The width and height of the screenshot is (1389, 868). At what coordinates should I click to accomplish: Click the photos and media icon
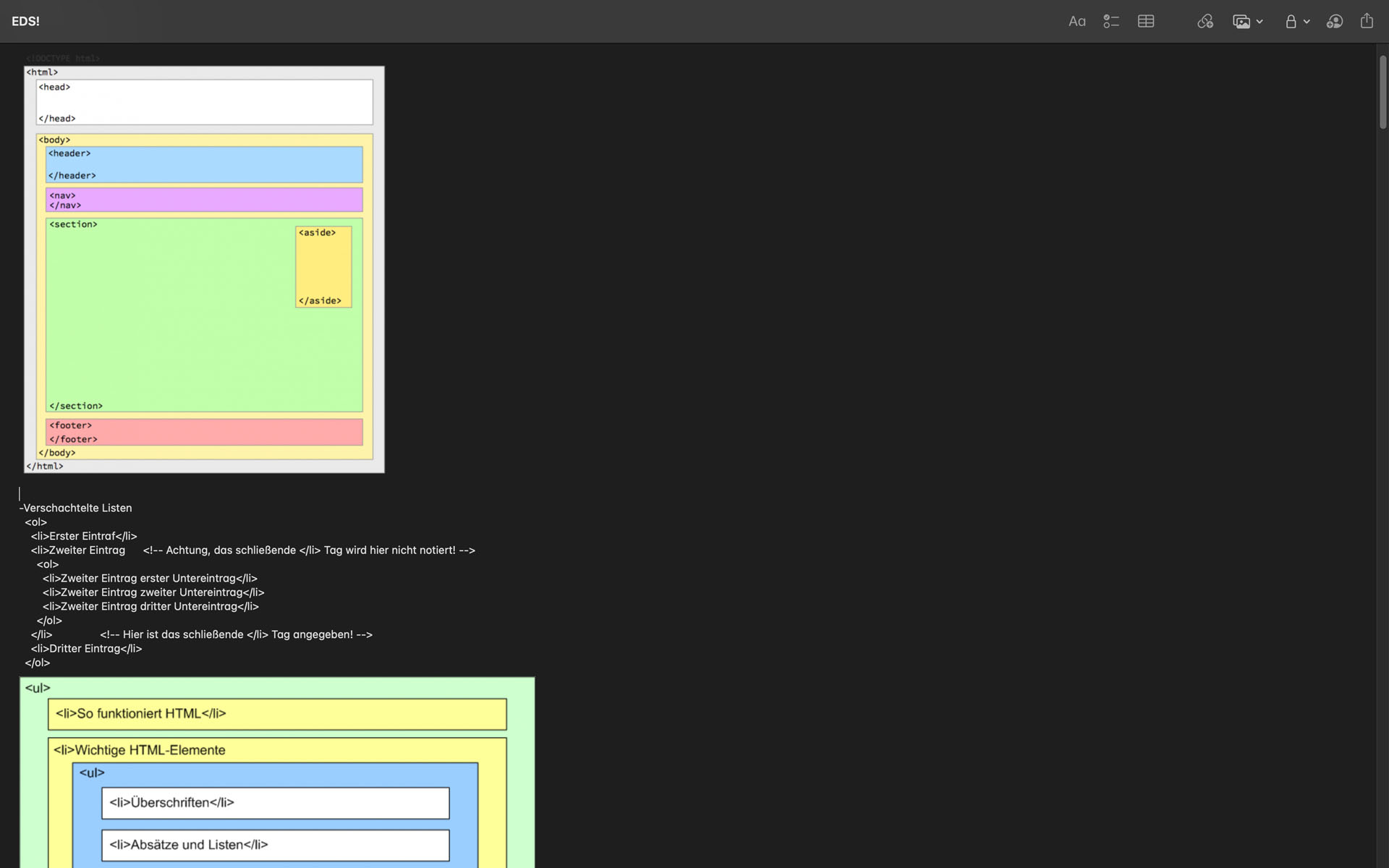[1241, 22]
